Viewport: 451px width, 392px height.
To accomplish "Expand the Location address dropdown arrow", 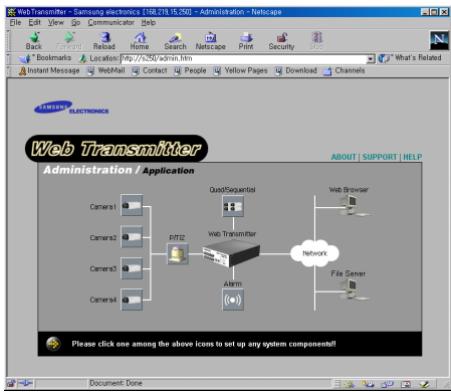I will pyautogui.click(x=370, y=59).
